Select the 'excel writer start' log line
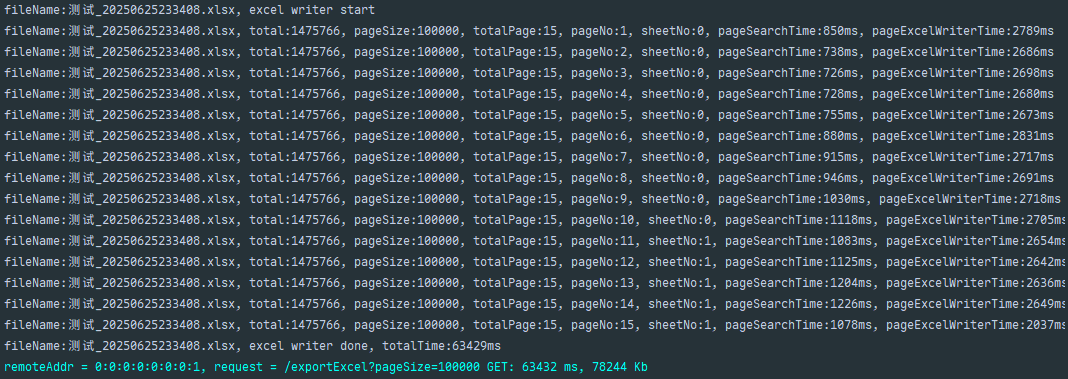Image resolution: width=1068 pixels, height=379 pixels. coord(189,10)
